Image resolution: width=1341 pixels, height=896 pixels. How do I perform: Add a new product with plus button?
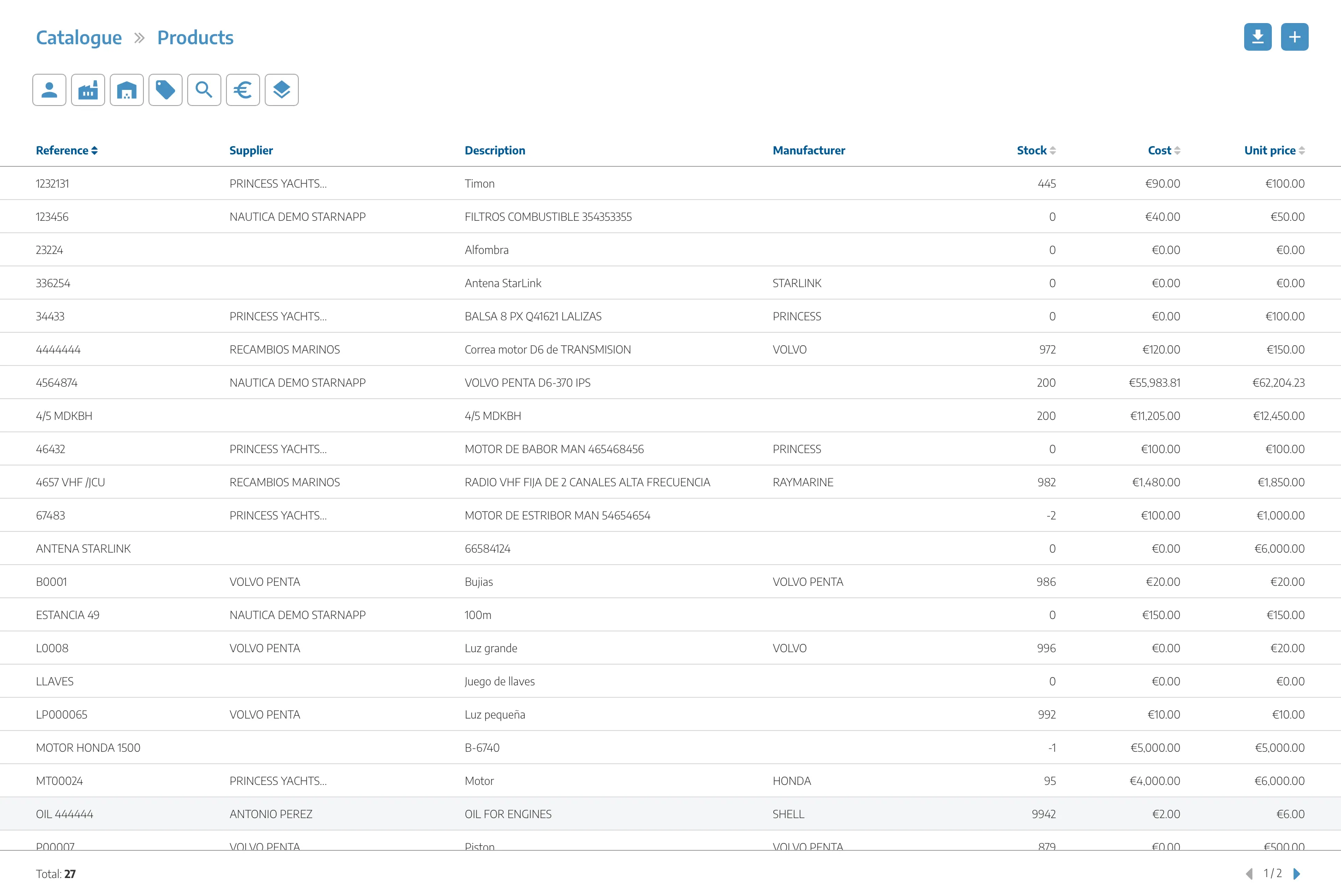pyautogui.click(x=1295, y=37)
